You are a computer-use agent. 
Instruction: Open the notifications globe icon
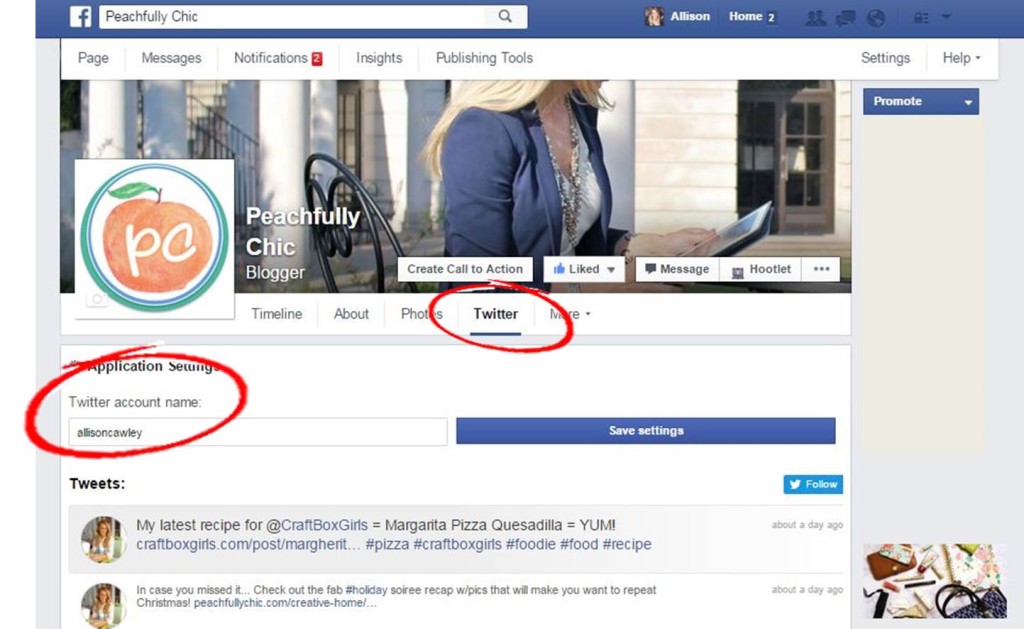click(x=876, y=17)
